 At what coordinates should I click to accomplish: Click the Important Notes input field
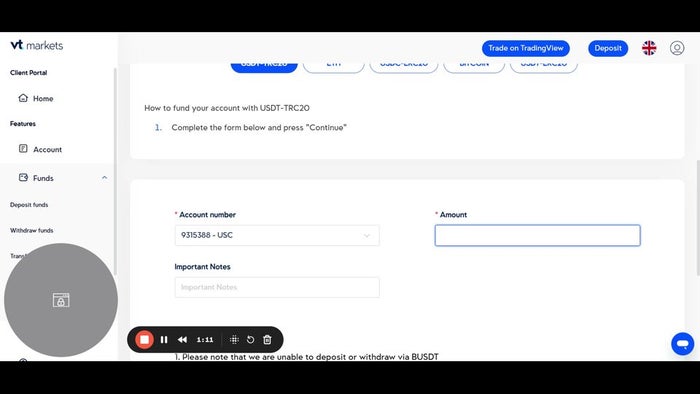pyautogui.click(x=277, y=287)
